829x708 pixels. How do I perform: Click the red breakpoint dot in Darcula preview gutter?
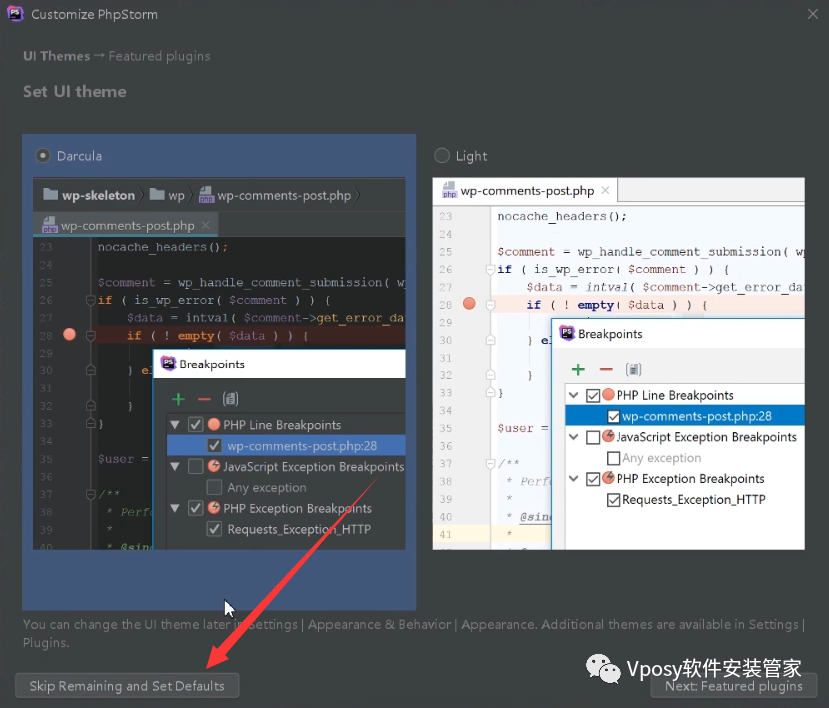[69, 334]
